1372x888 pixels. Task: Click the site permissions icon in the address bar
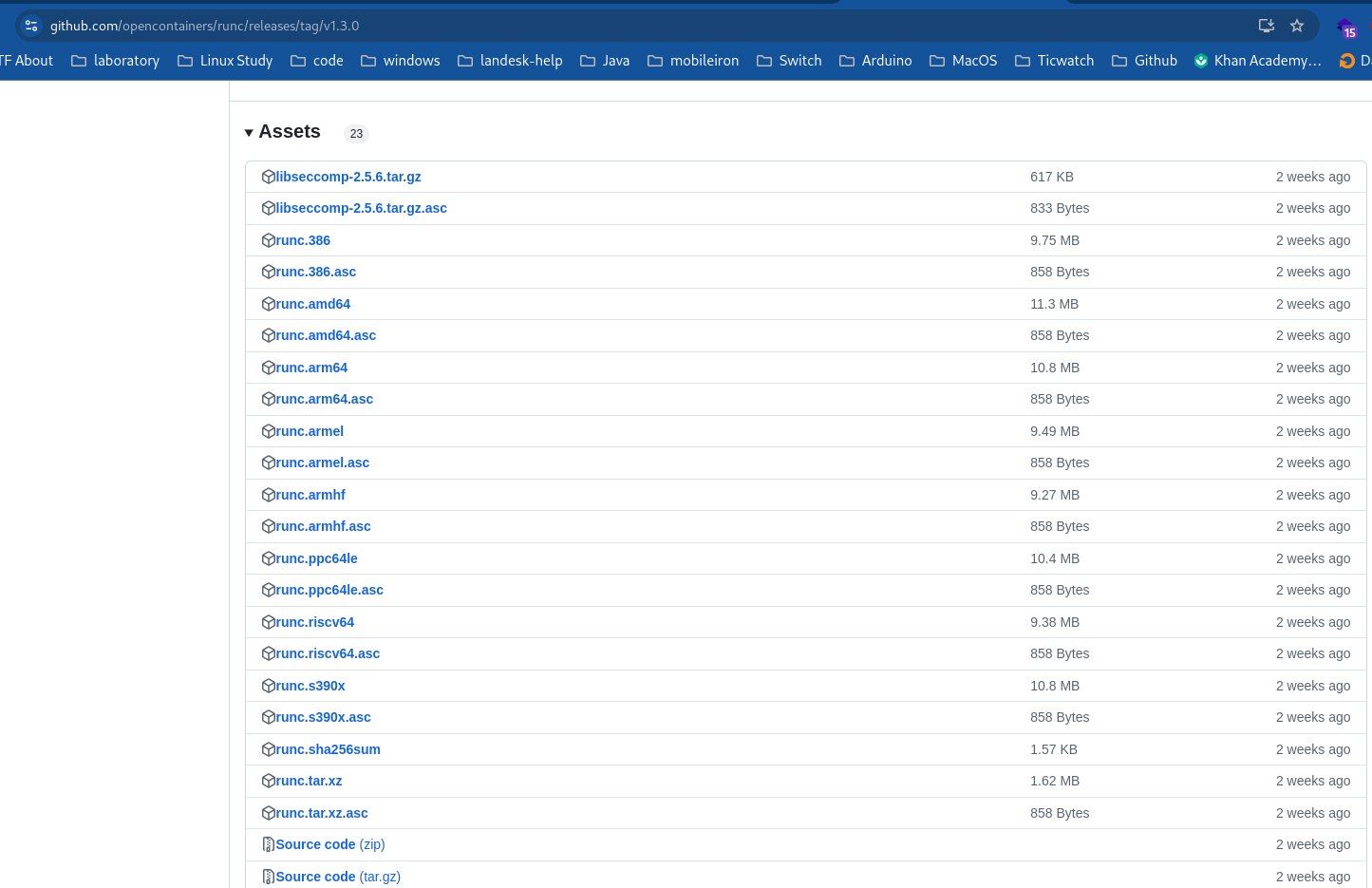pyautogui.click(x=31, y=26)
